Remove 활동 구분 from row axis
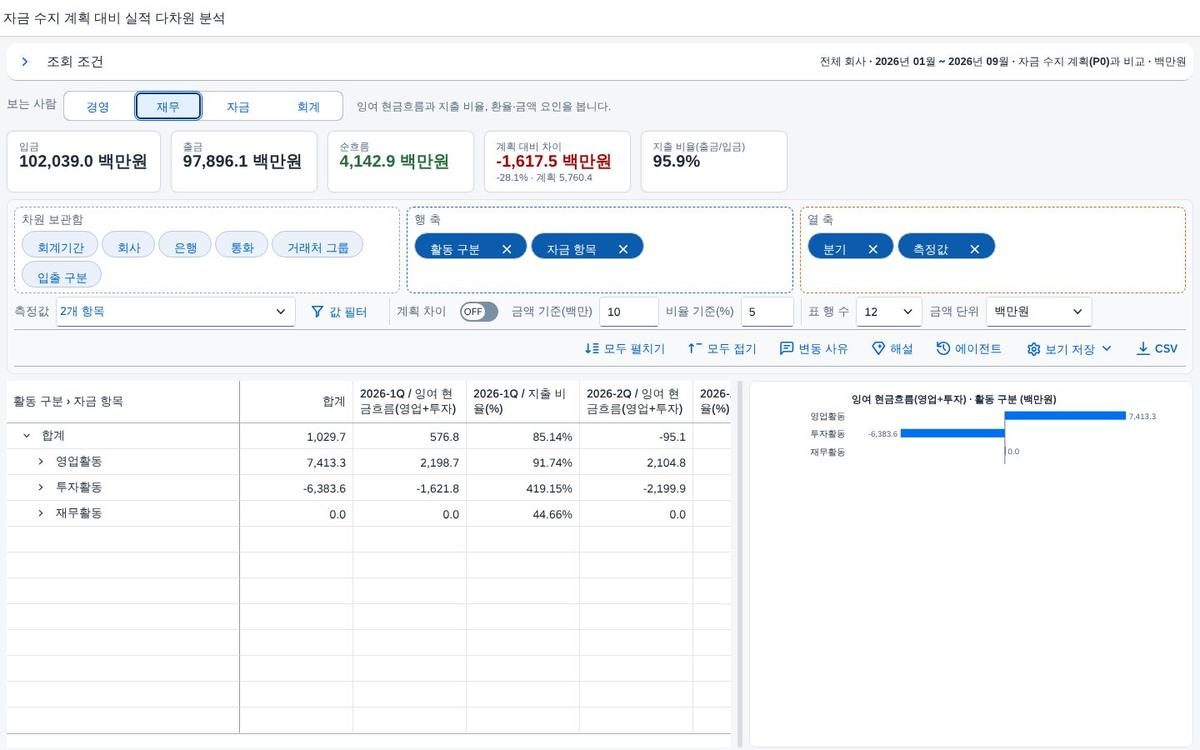This screenshot has width=1200, height=750. click(507, 249)
